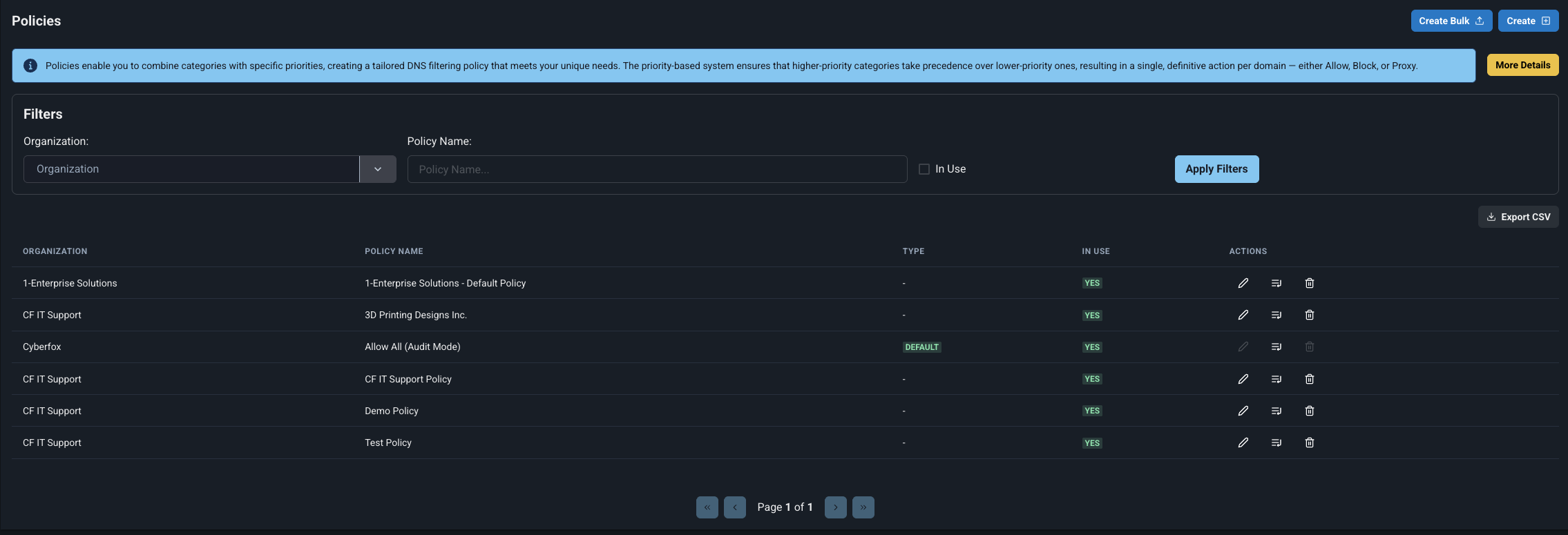
Task: Edit the Test Policy
Action: coord(1243,442)
